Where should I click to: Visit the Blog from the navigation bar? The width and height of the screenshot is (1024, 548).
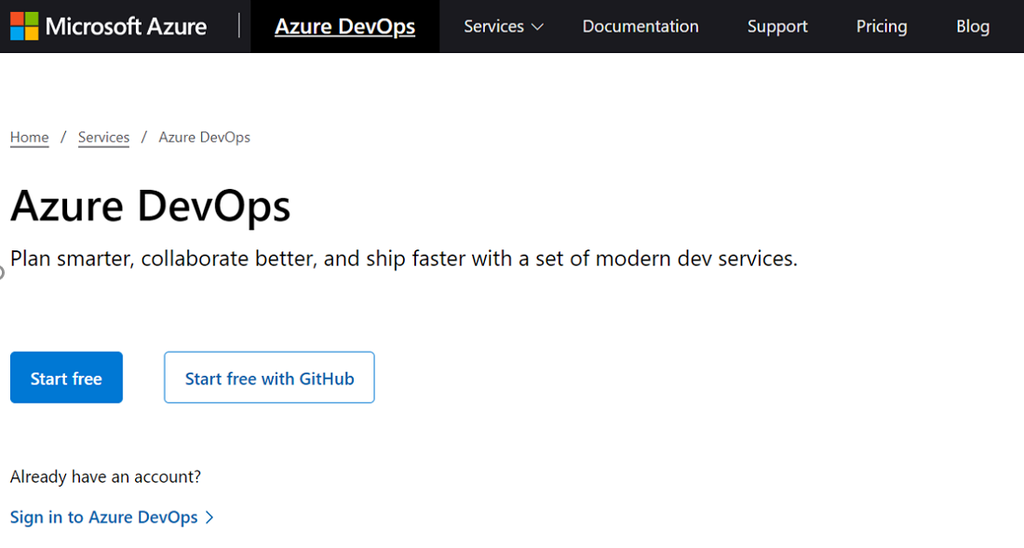pos(972,27)
